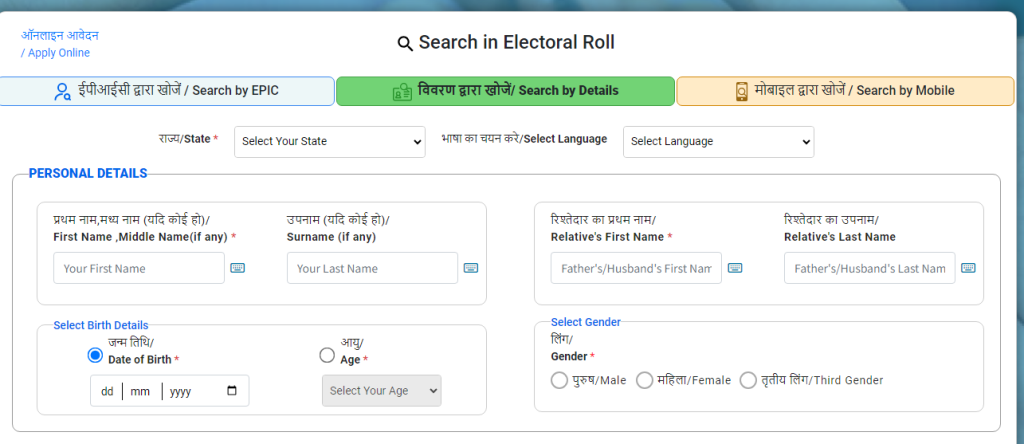Choose the Female gender option
This screenshot has width=1024, height=444.
[x=645, y=380]
